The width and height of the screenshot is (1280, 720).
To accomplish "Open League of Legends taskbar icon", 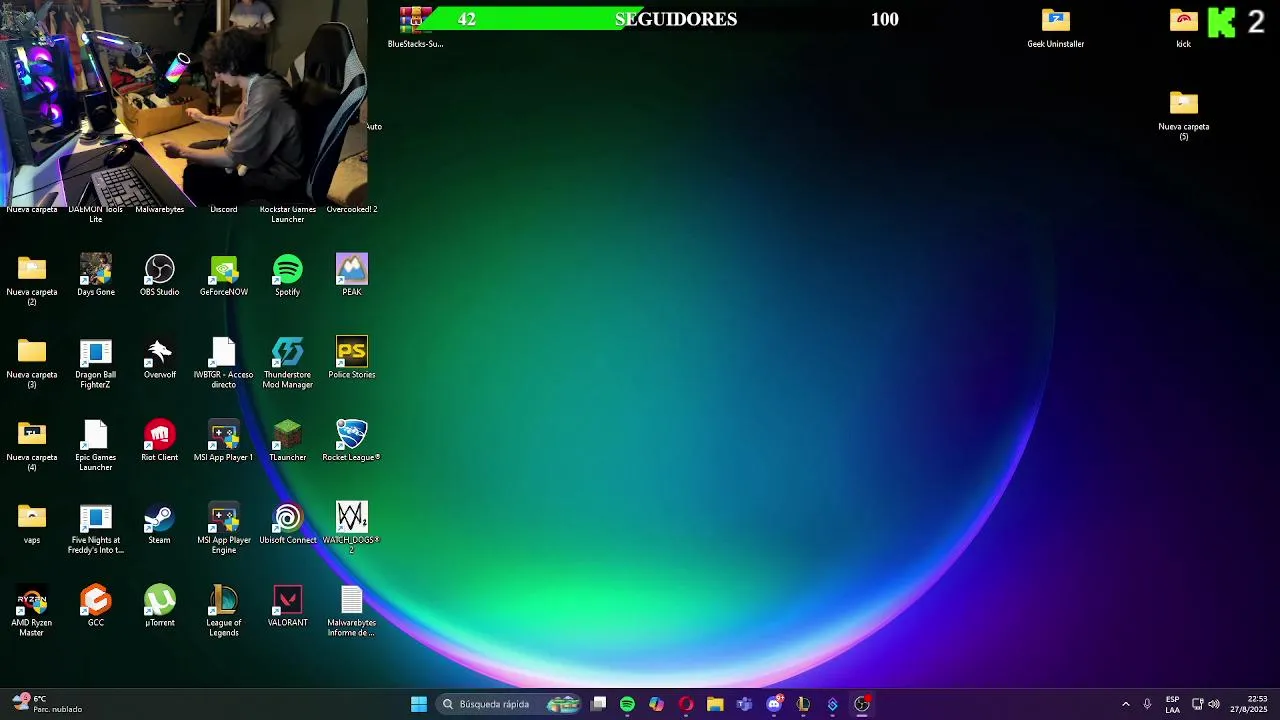I will coord(803,704).
